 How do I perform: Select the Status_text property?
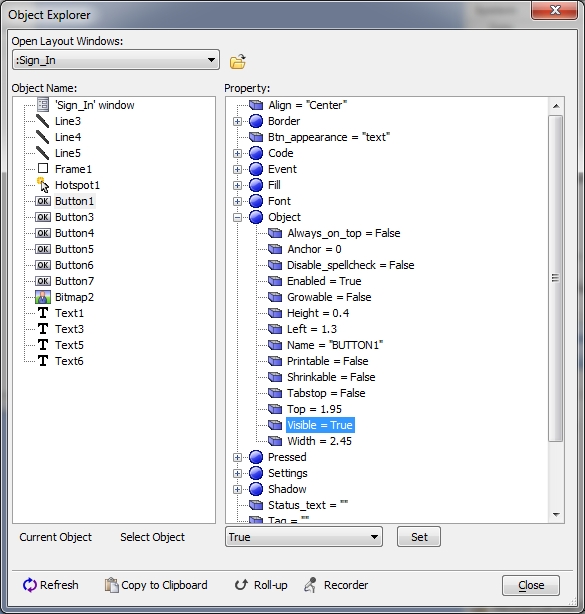(x=308, y=505)
